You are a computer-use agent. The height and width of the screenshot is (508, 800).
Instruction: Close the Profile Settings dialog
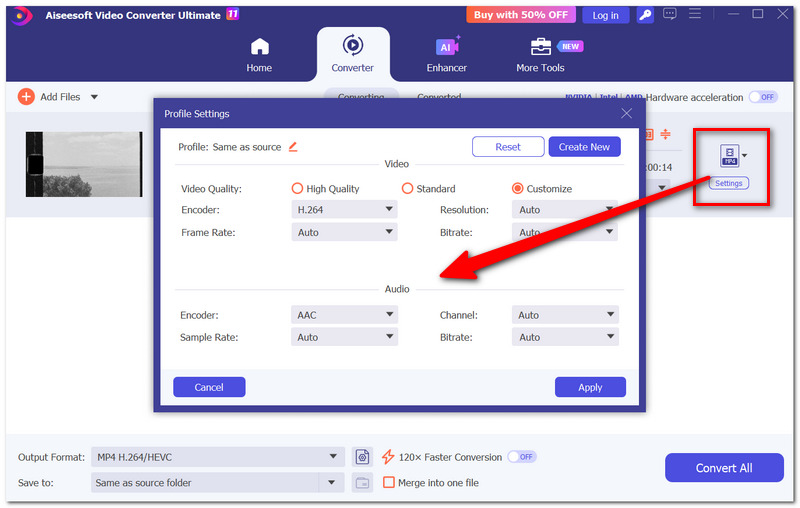627,113
